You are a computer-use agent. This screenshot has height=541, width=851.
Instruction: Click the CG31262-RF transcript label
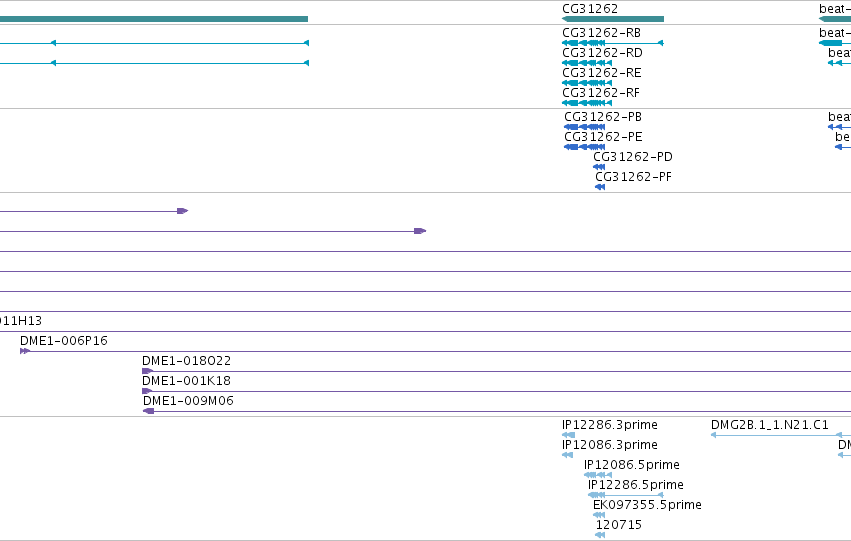(x=601, y=93)
